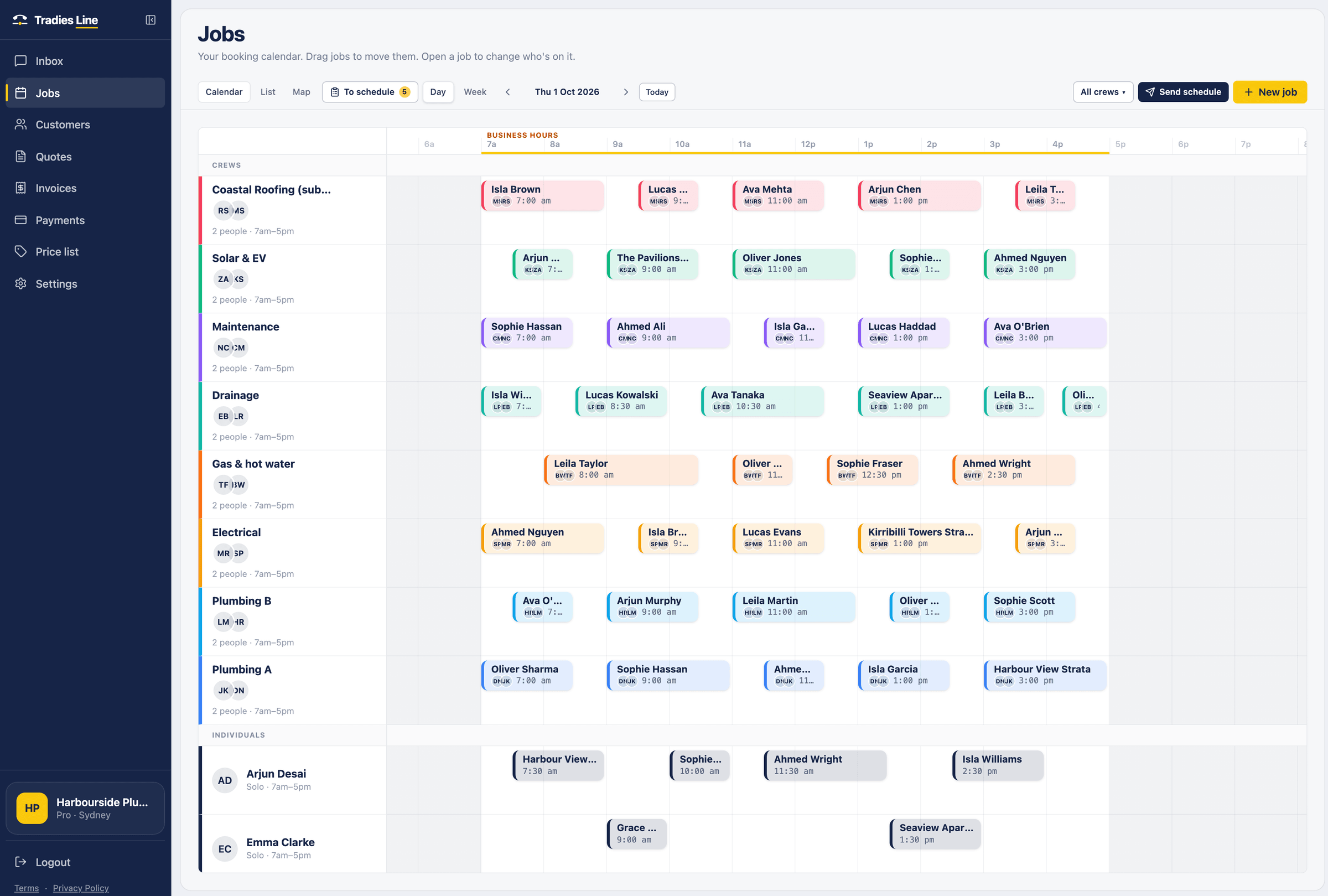Viewport: 1328px width, 896px height.
Task: Open Kirribilli Towers Strata 1:00 pm job
Action: 920,538
